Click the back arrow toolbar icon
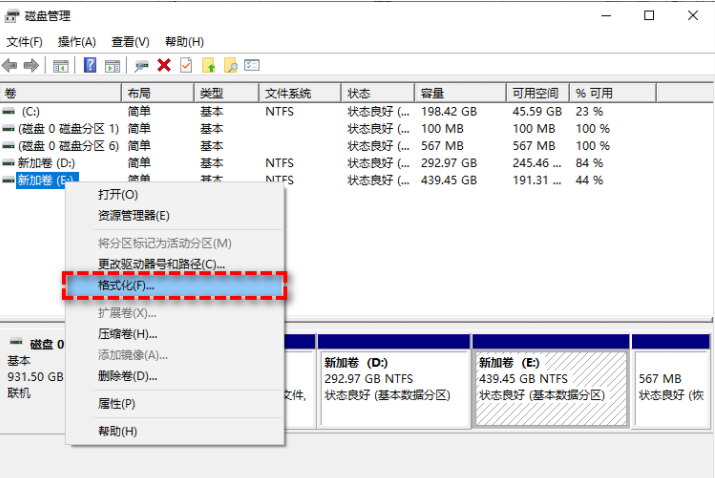715x478 pixels. pyautogui.click(x=10, y=66)
